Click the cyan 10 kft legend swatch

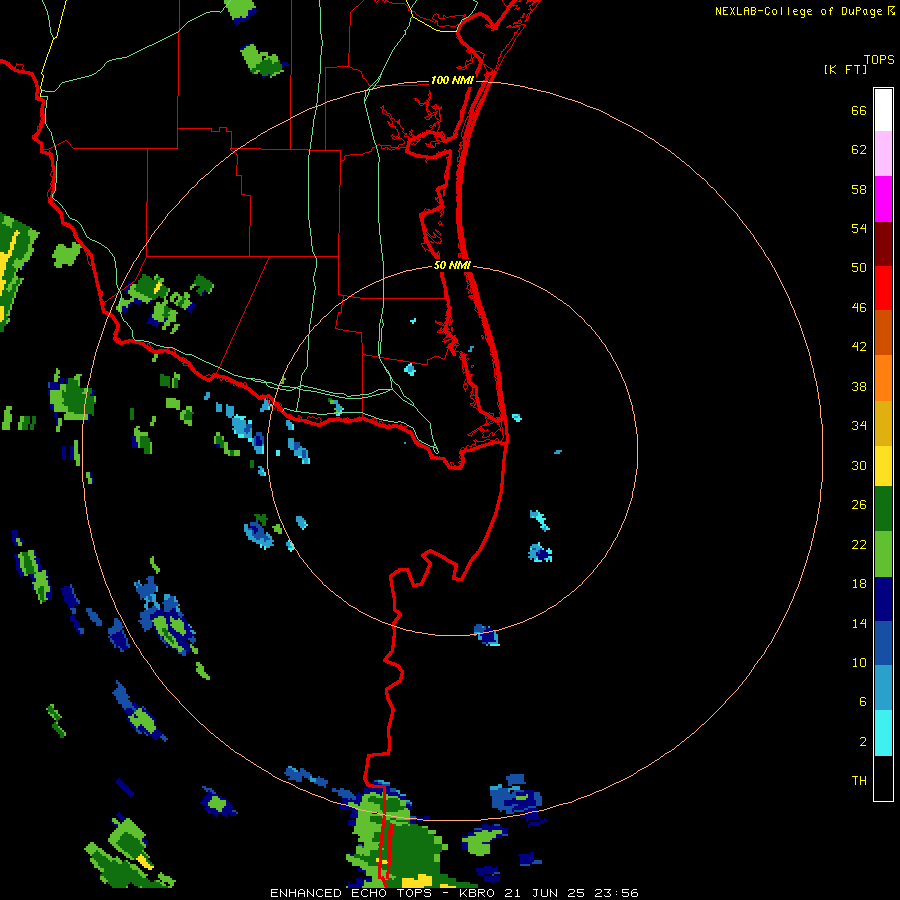coord(883,733)
